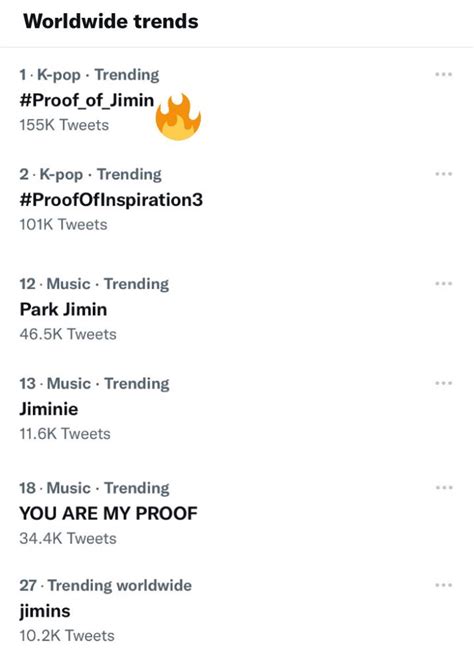The image size is (474, 664).
Task: Click the 101K Tweets count
Action: point(63,225)
